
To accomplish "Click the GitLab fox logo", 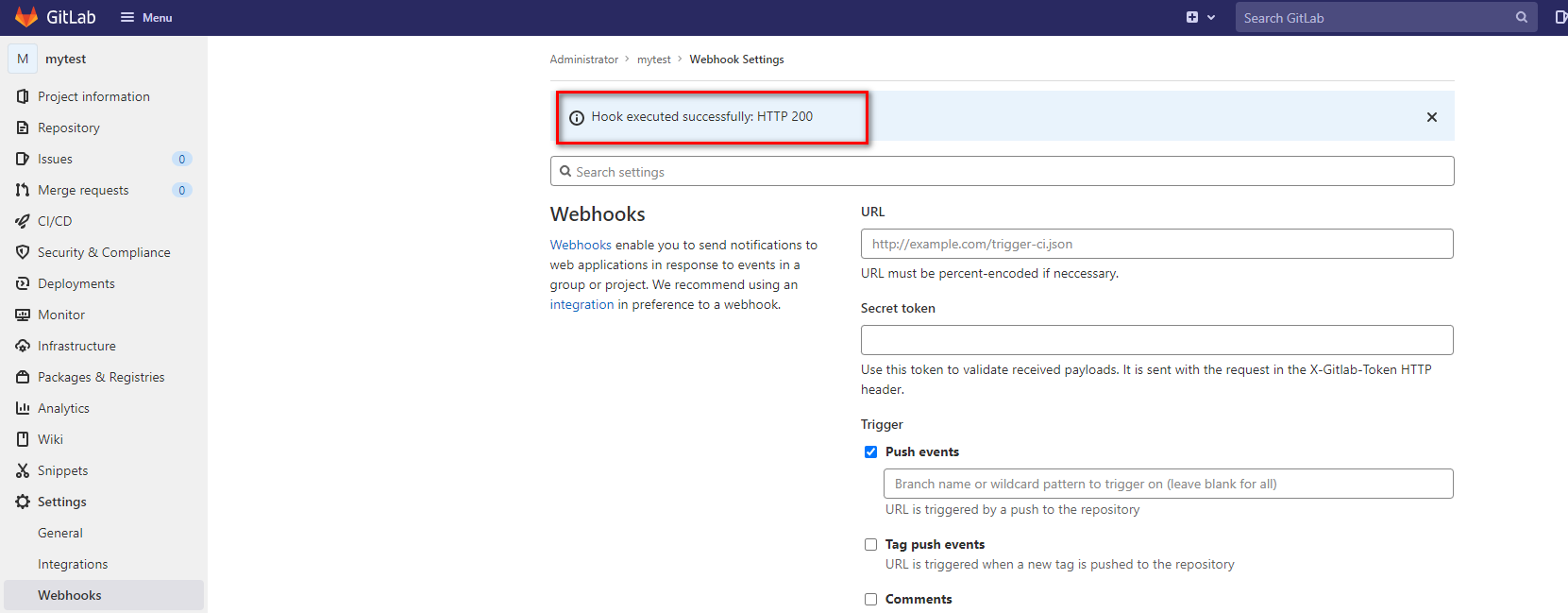I will point(26,17).
